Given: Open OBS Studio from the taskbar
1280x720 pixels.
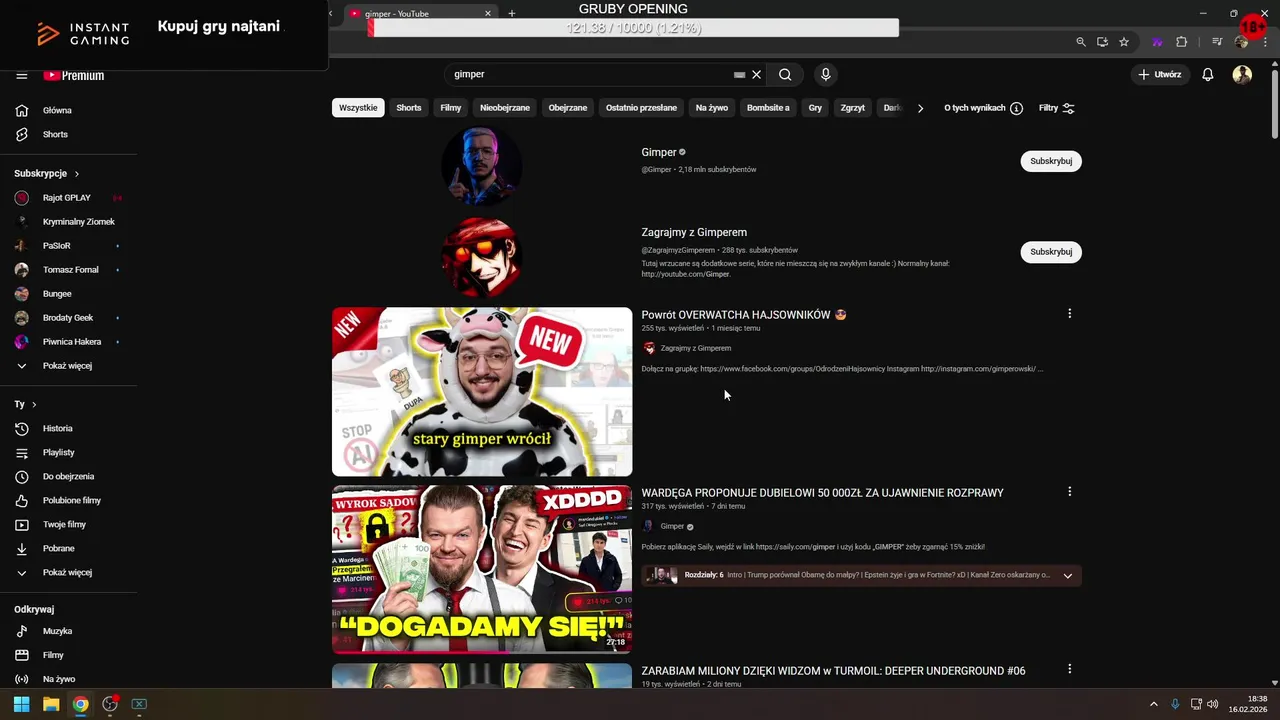Looking at the screenshot, I should click(x=110, y=704).
